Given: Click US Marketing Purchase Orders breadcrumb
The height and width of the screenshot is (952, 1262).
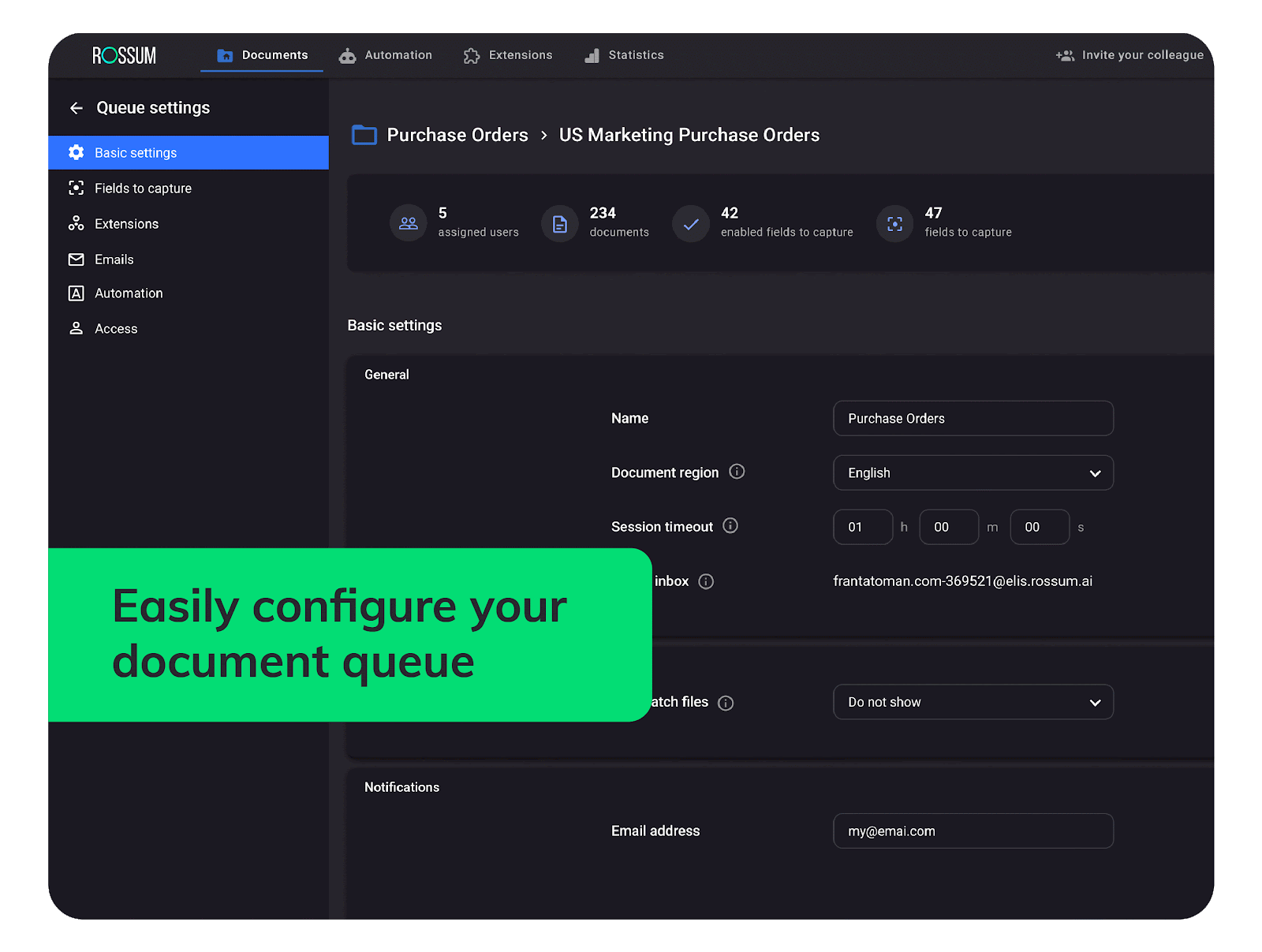Looking at the screenshot, I should click(689, 135).
